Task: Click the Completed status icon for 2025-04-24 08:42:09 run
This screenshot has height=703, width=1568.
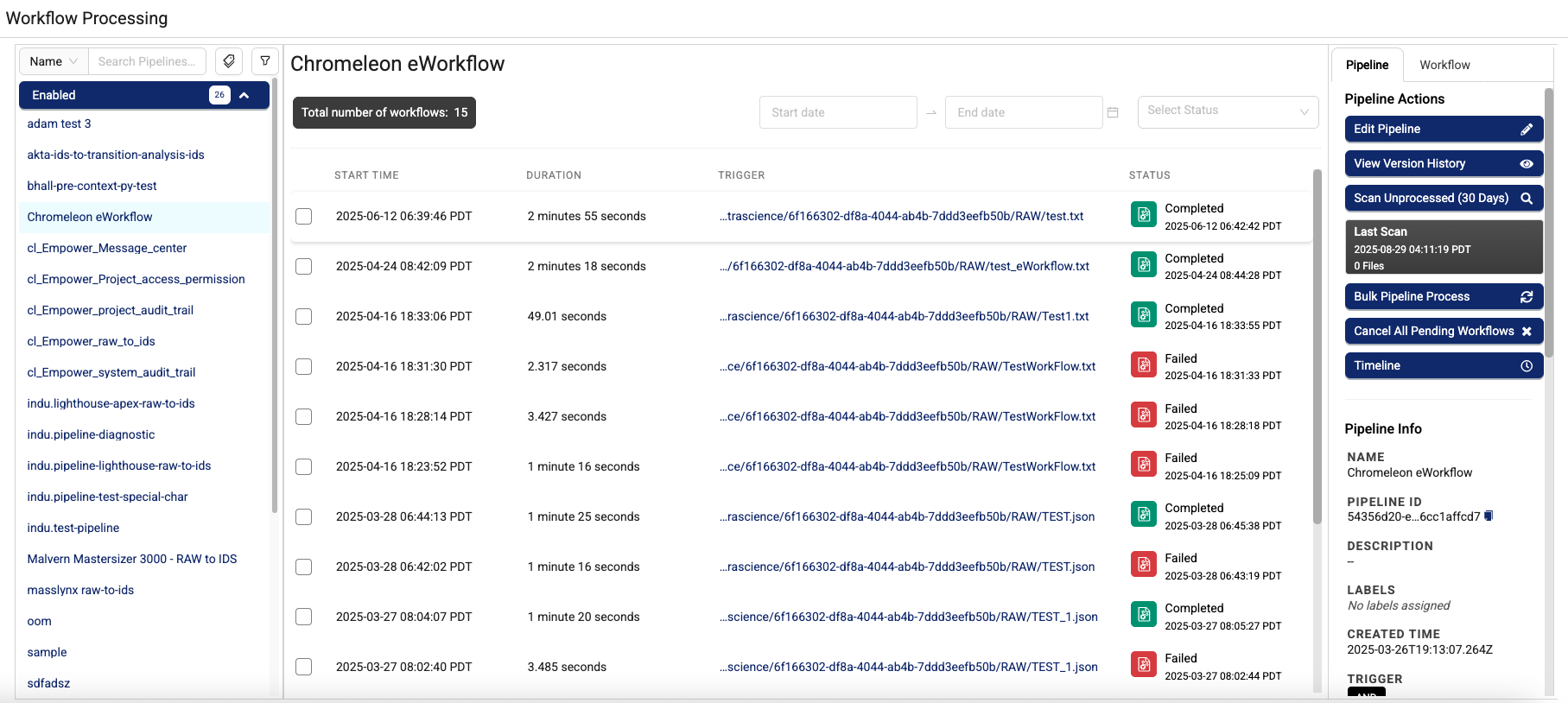Action: coord(1144,264)
